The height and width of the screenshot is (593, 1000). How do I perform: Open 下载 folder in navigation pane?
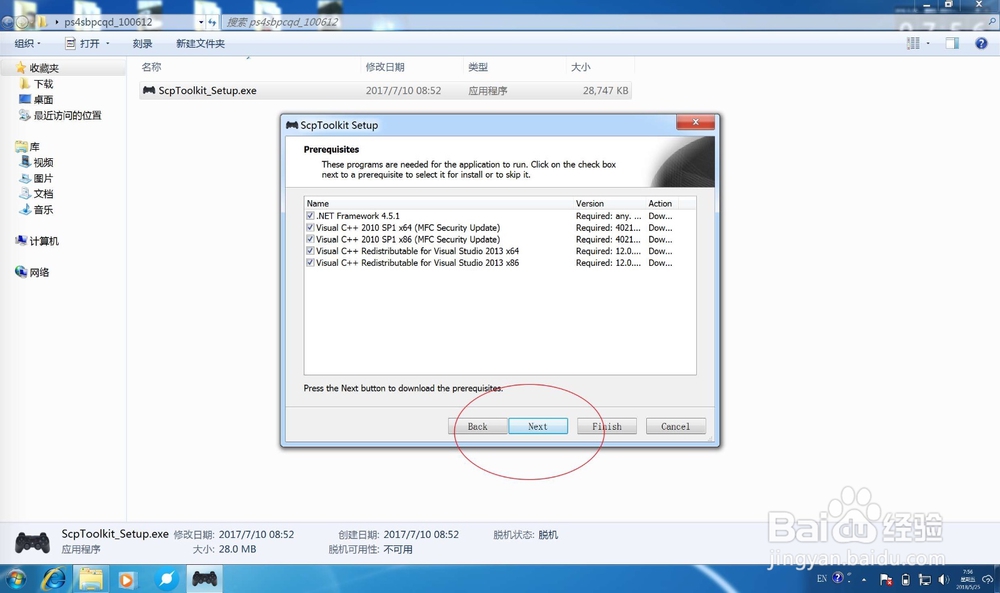43,84
